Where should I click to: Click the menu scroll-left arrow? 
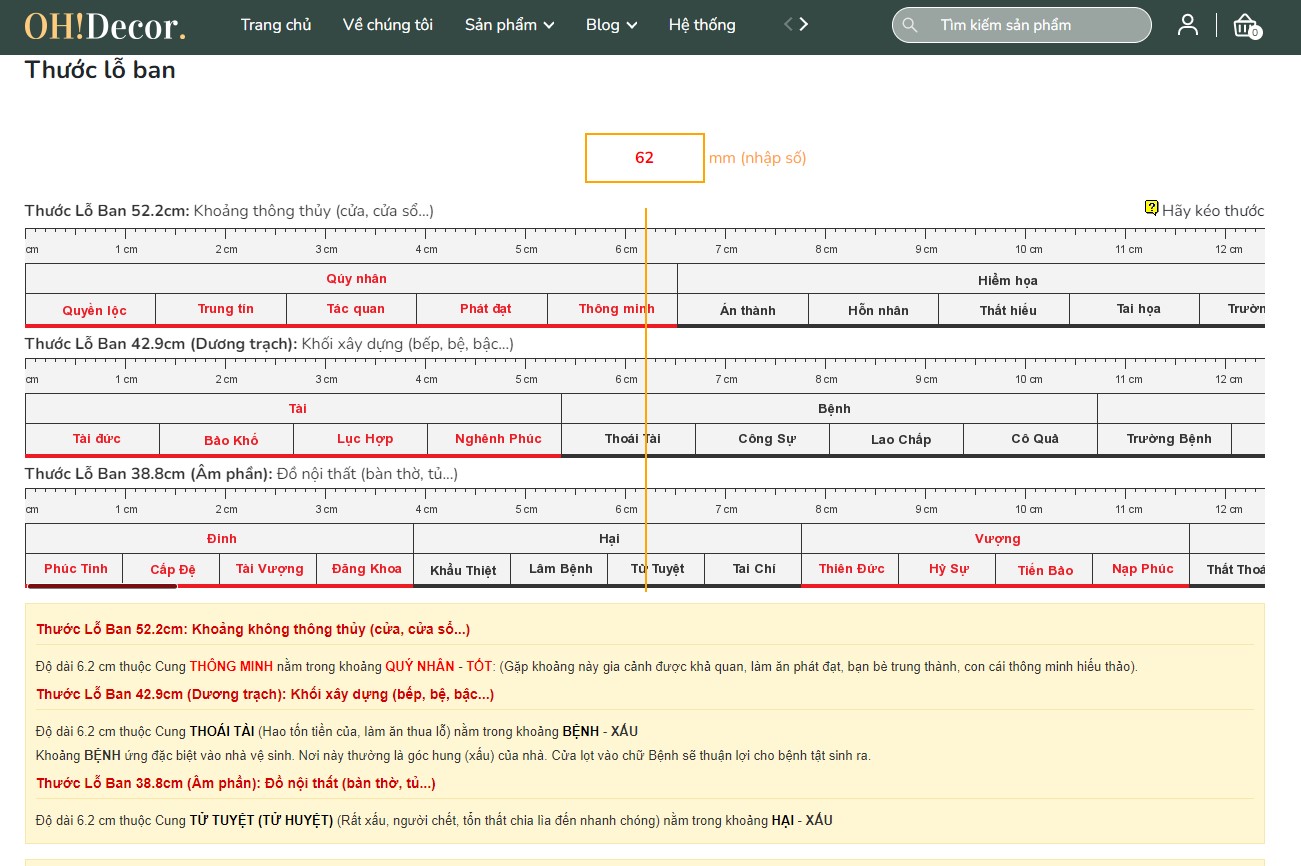tap(788, 25)
